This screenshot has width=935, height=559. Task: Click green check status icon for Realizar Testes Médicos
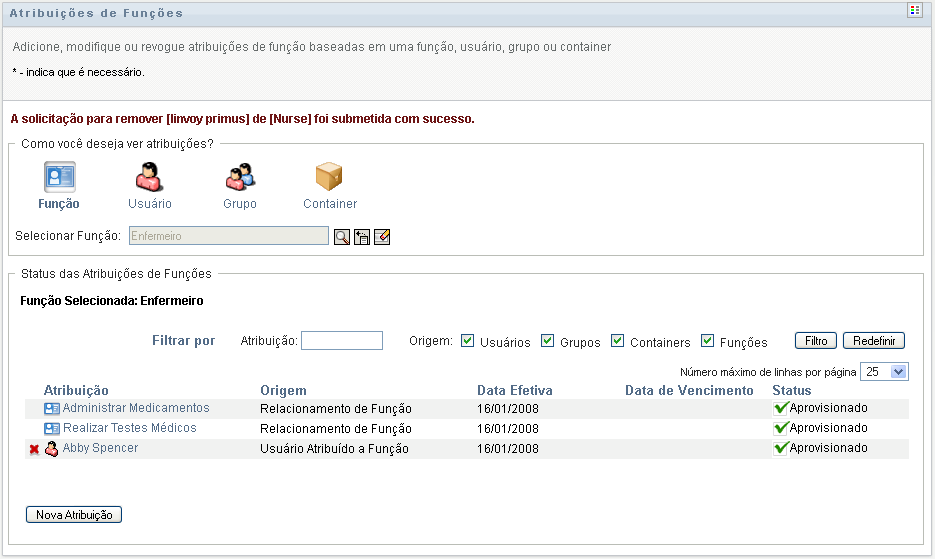pyautogui.click(x=781, y=428)
